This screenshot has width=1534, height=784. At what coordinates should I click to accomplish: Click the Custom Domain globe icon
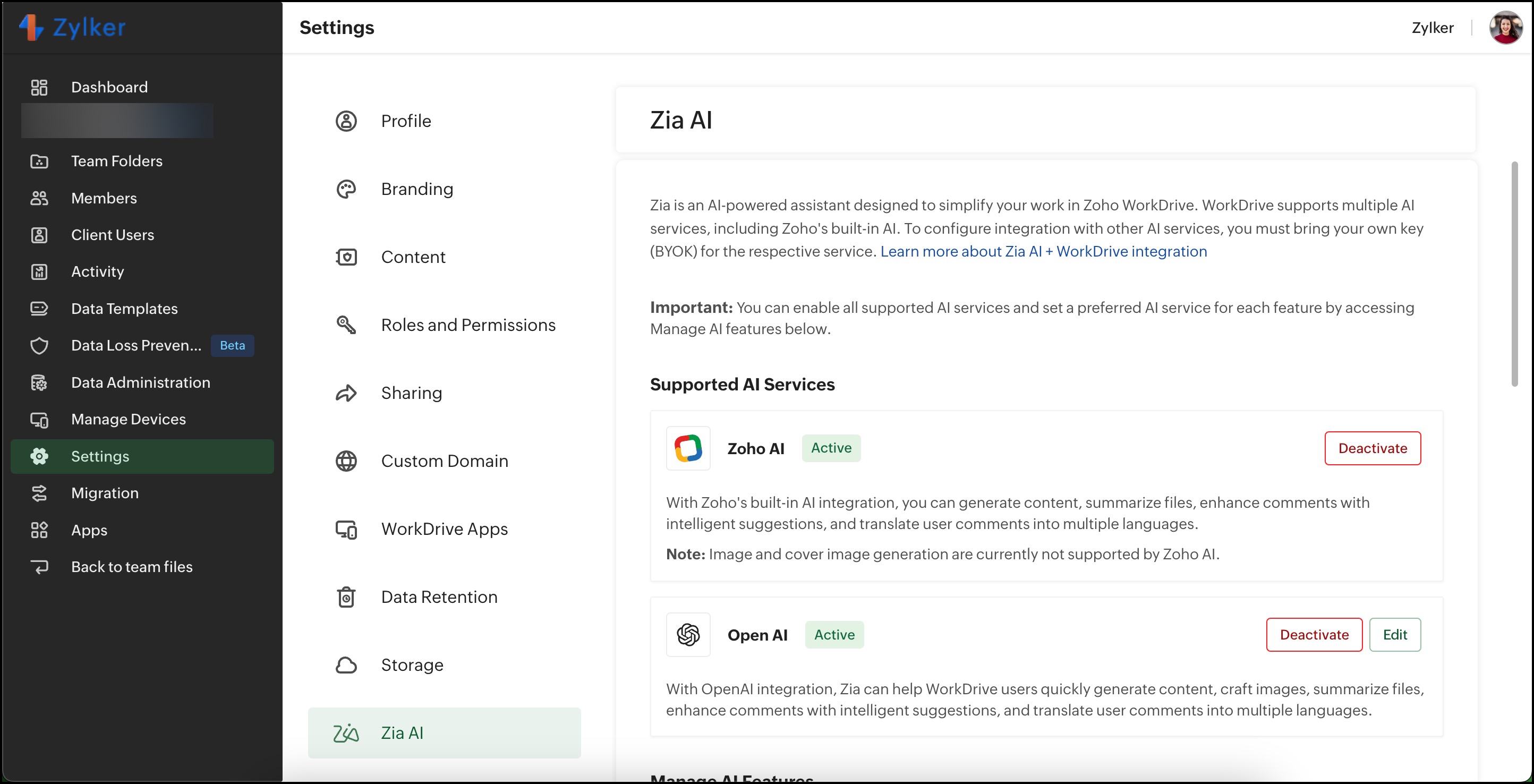[x=346, y=461]
